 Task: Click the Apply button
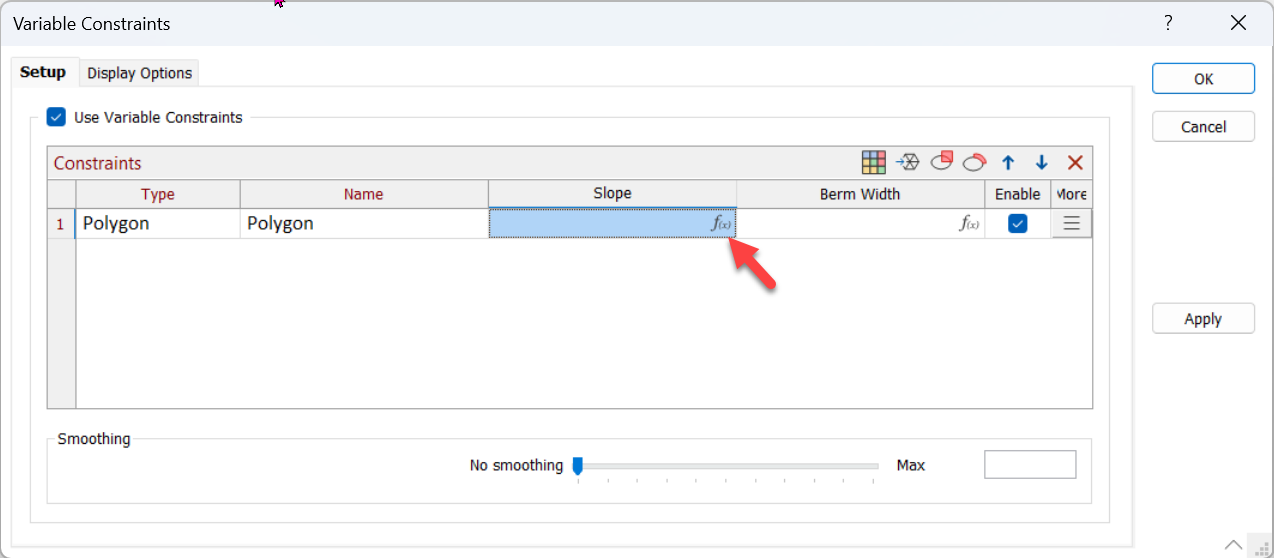(1203, 319)
